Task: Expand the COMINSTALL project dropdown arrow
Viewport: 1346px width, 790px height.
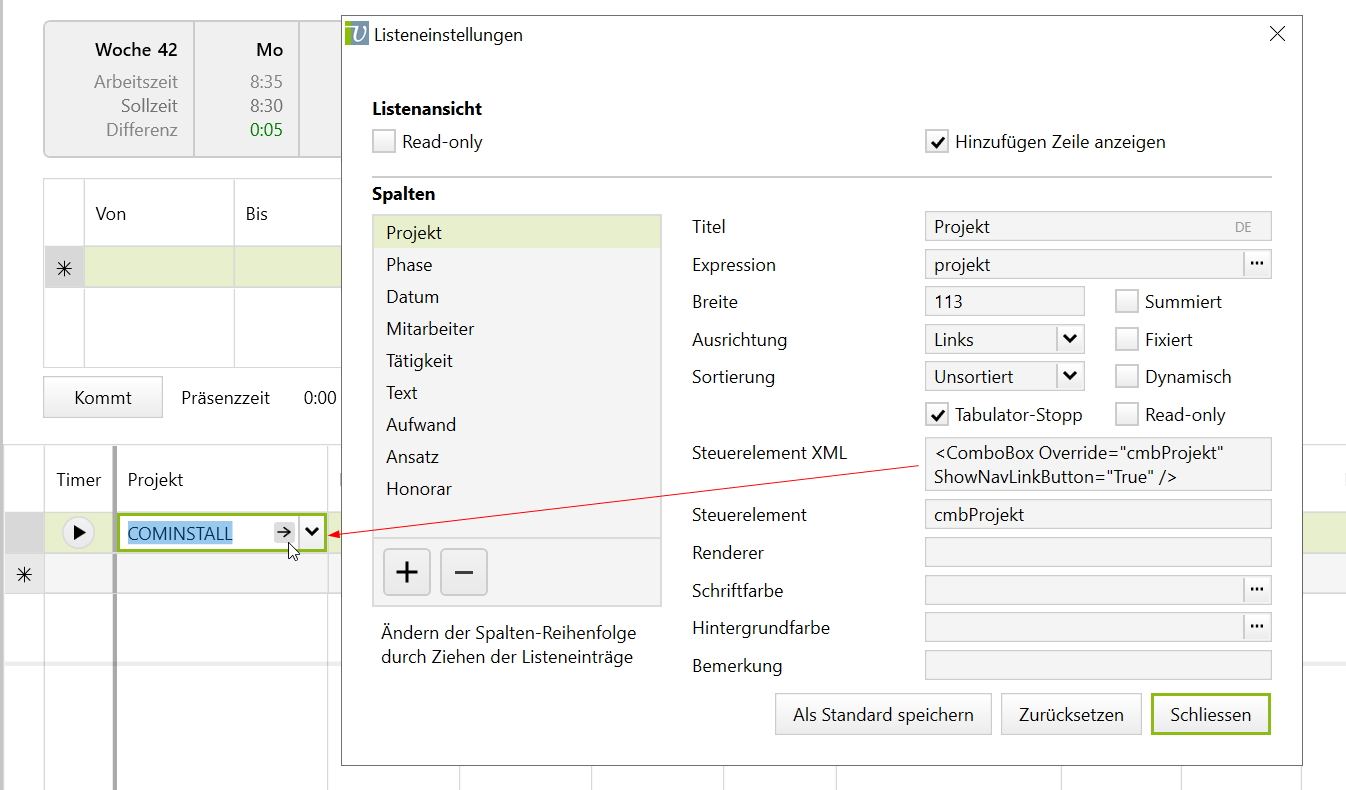Action: point(313,532)
